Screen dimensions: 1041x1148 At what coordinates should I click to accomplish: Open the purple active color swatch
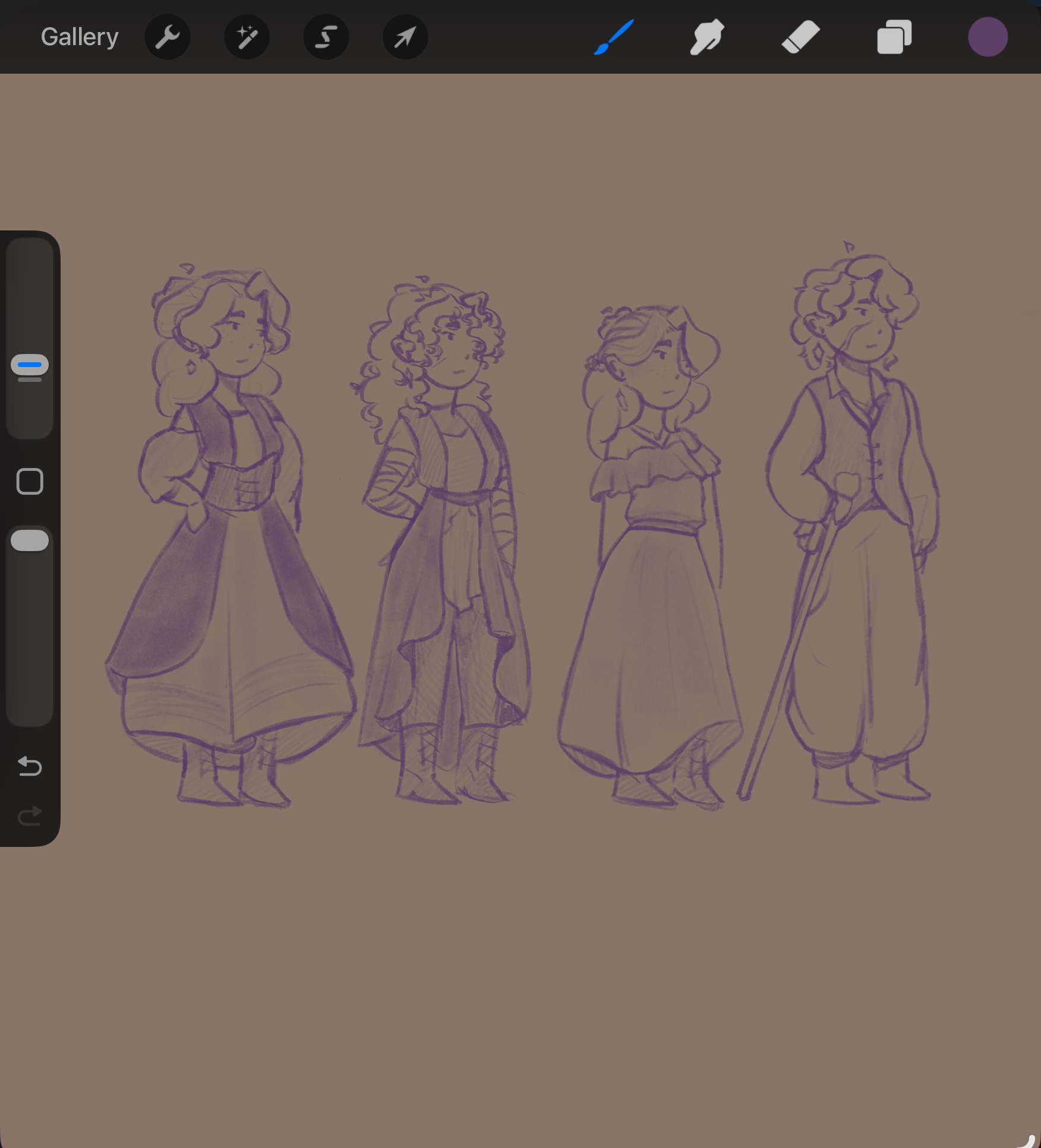point(988,37)
